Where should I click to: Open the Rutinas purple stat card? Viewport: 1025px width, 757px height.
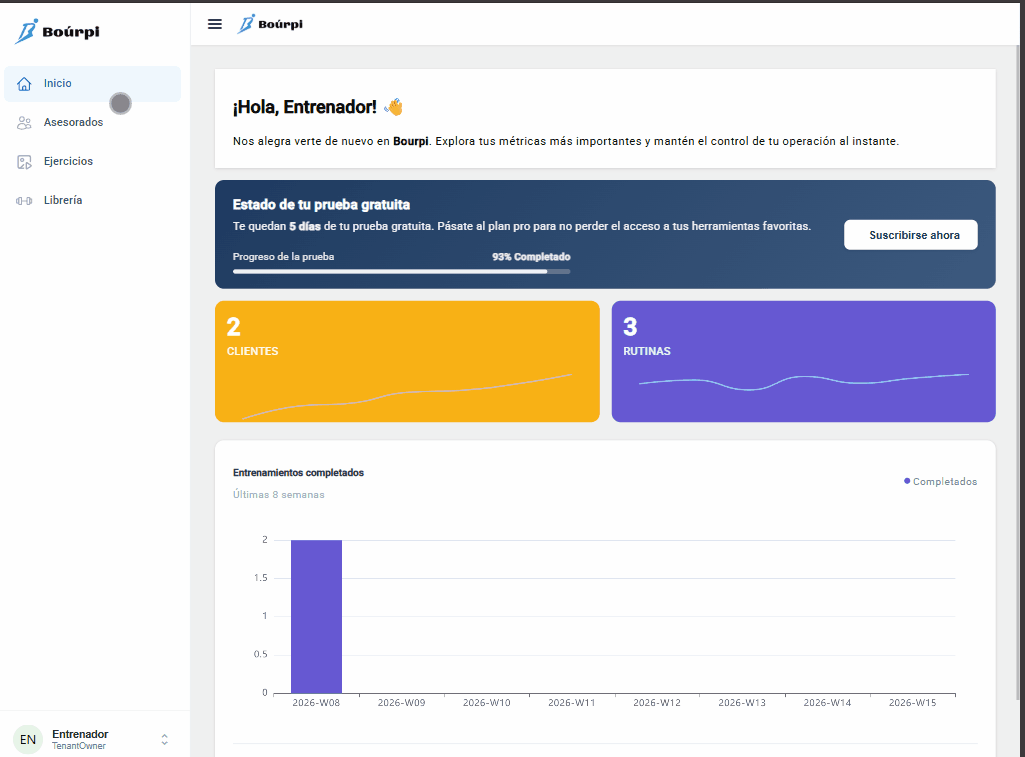(803, 361)
